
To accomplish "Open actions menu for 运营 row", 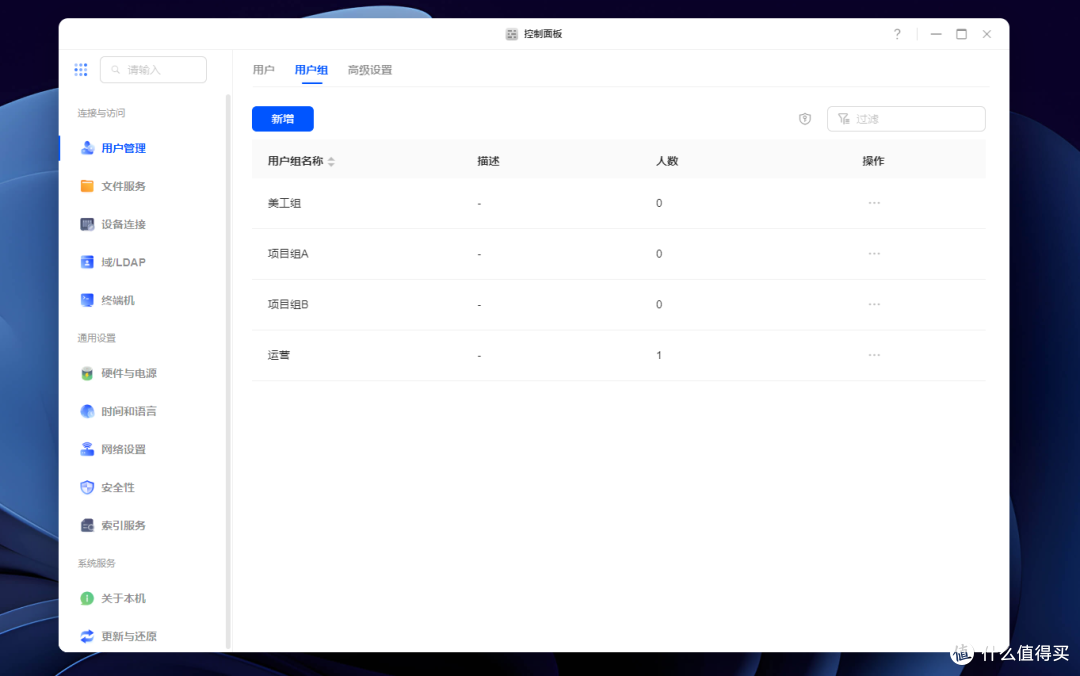I will (874, 355).
